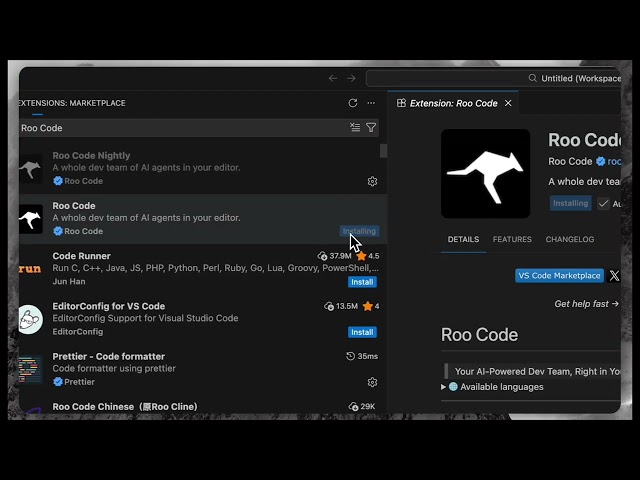Clear the extensions search results icon

pos(355,128)
